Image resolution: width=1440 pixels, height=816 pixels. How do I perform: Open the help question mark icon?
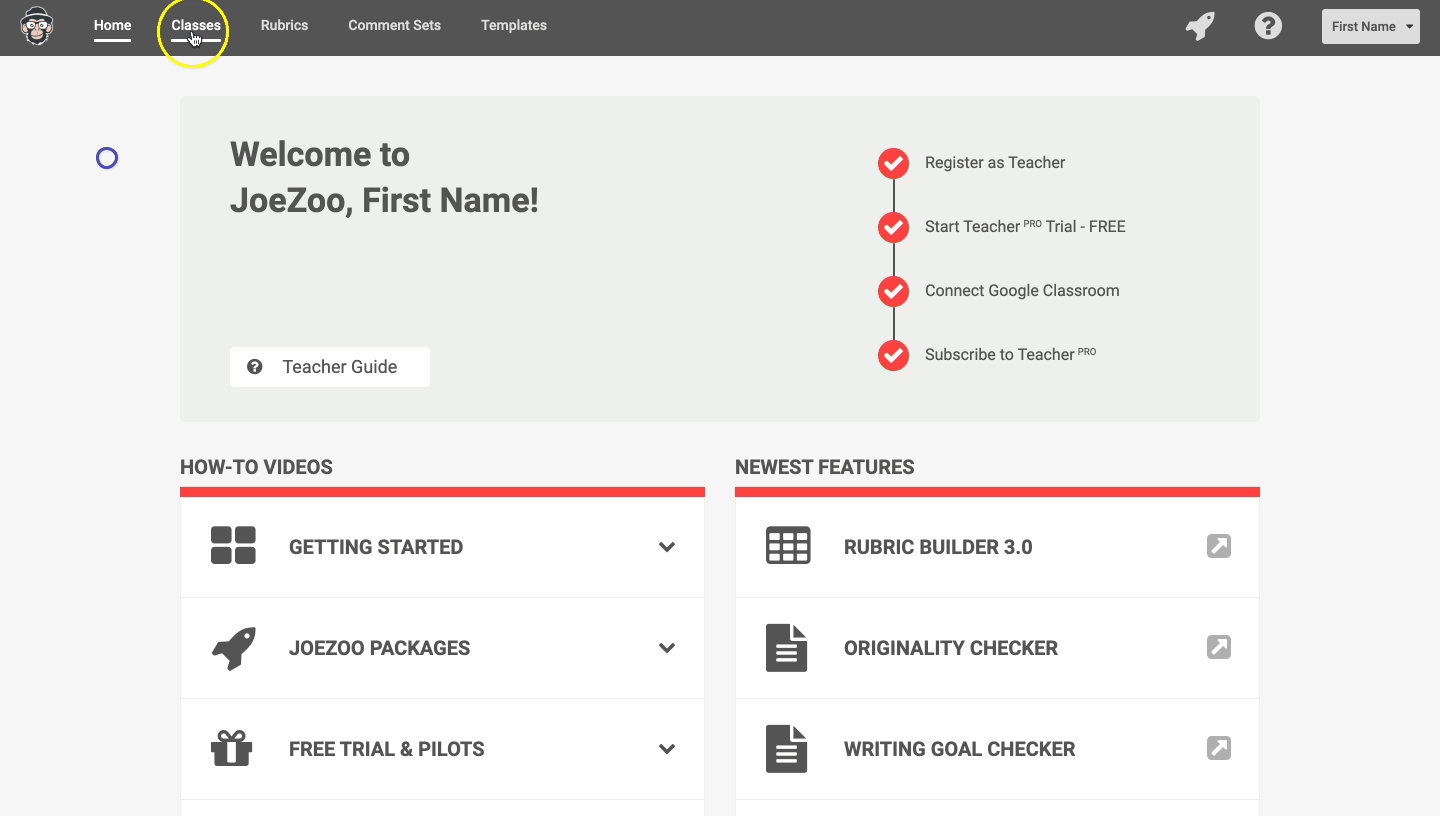pyautogui.click(x=1268, y=26)
